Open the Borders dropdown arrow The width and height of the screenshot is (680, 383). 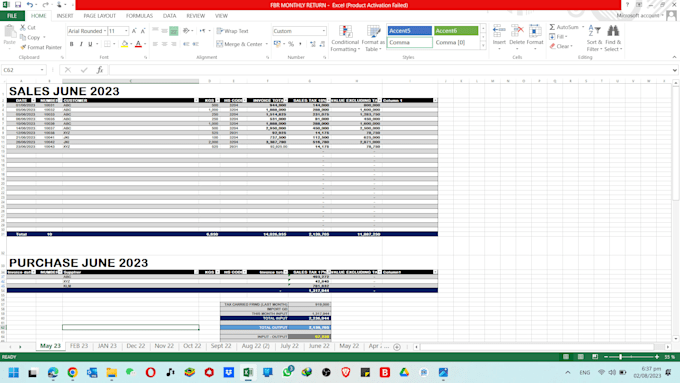coord(114,44)
